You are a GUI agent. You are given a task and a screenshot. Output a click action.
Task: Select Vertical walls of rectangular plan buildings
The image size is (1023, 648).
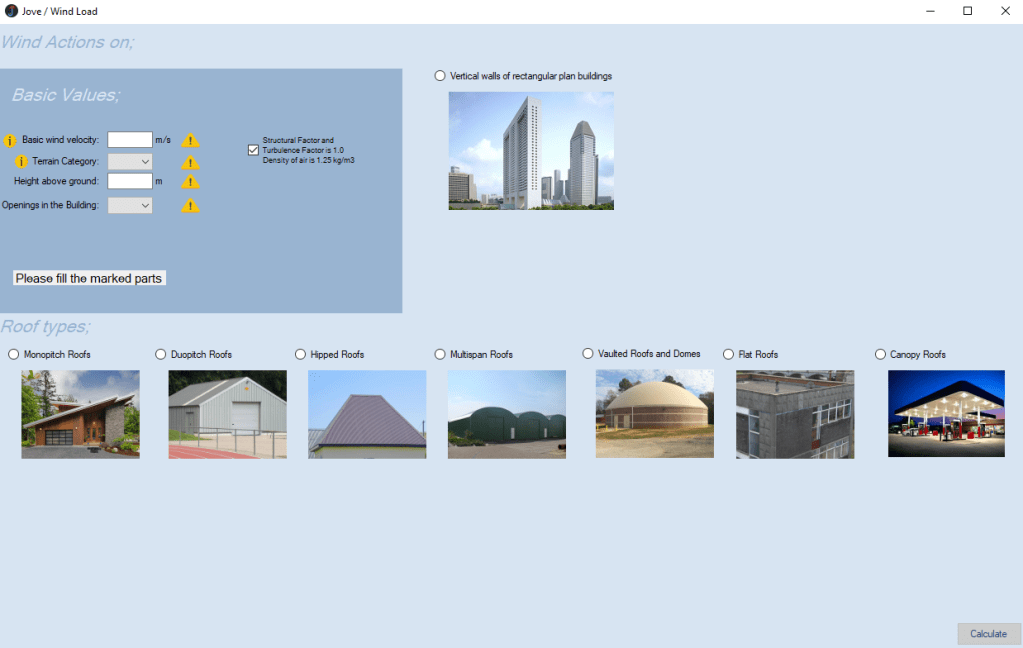(x=441, y=76)
